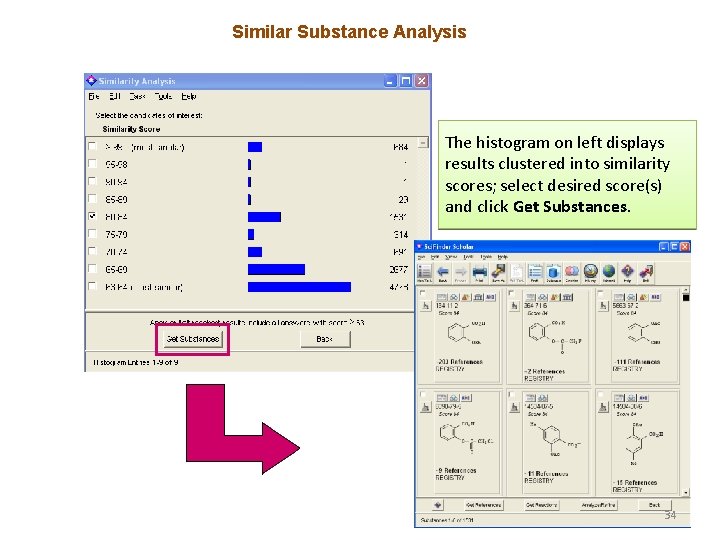Viewport: 720px width, 540px height.
Task: Click Get References button in SciFinder Scholar
Action: click(x=484, y=505)
